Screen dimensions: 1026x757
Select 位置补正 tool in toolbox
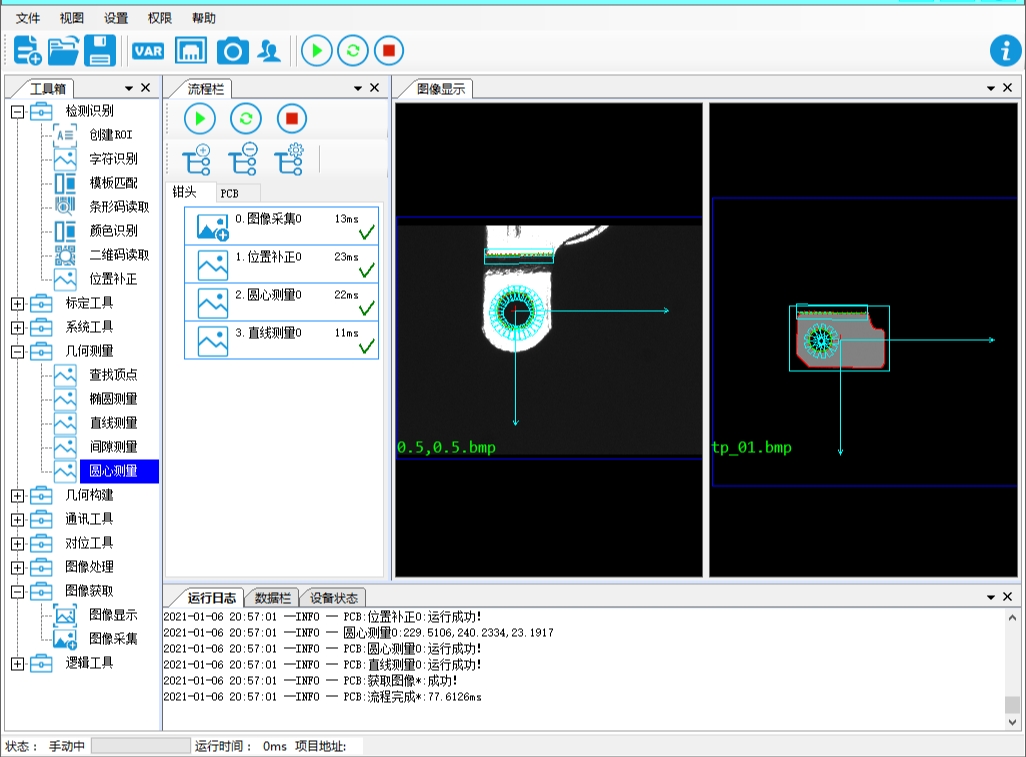click(x=113, y=279)
